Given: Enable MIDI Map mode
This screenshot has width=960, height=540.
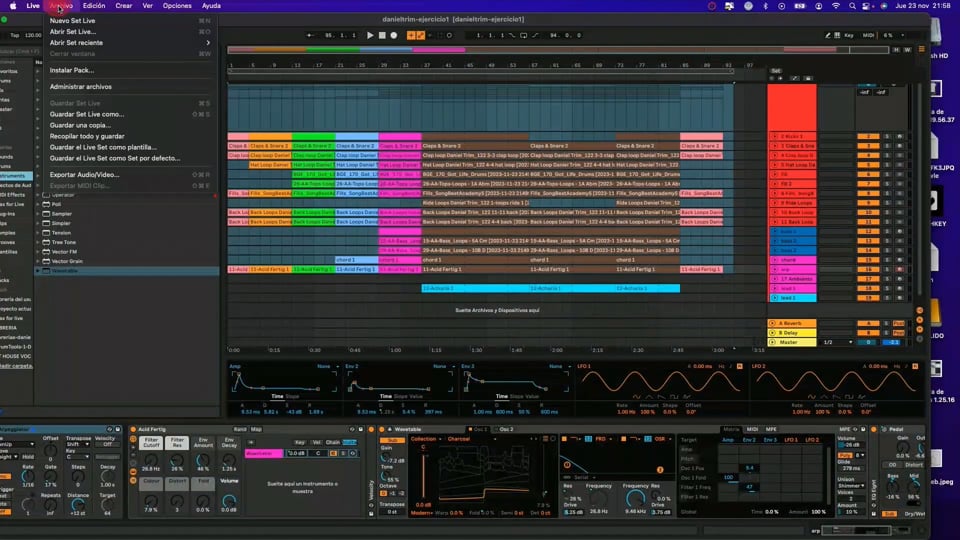Looking at the screenshot, I should click(868, 36).
